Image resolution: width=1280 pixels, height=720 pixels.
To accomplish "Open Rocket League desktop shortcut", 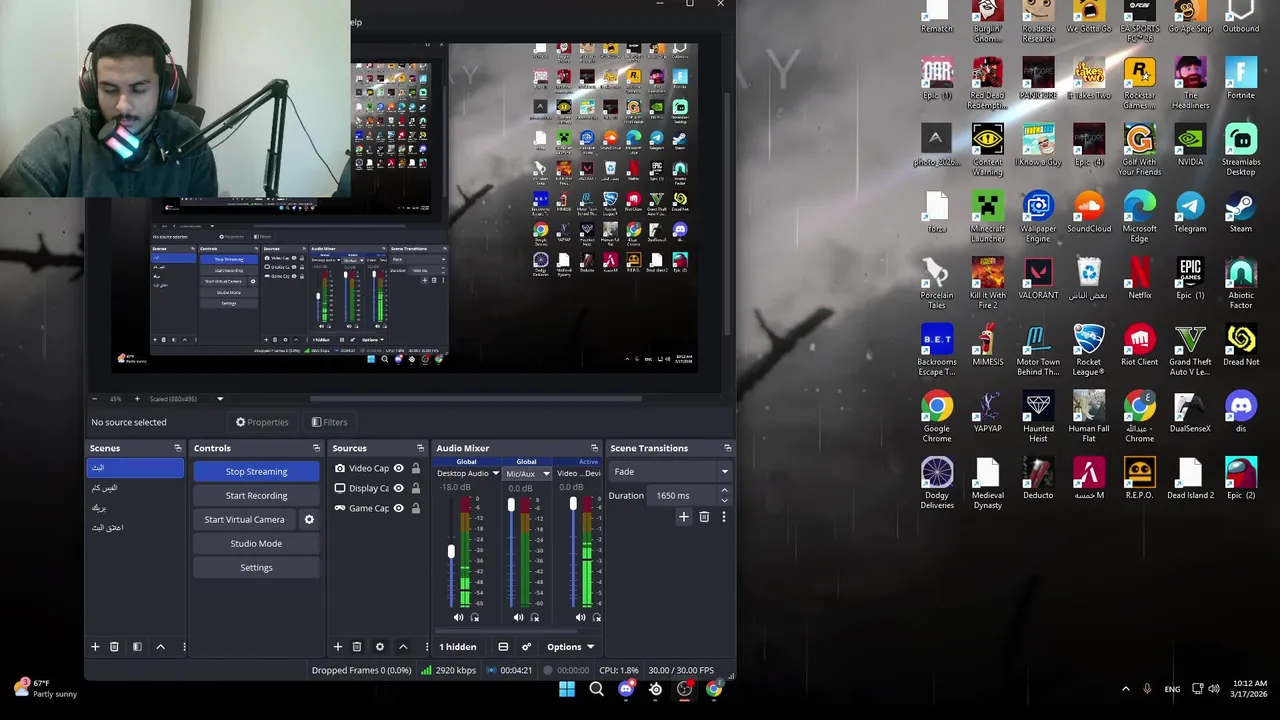I will (1088, 350).
